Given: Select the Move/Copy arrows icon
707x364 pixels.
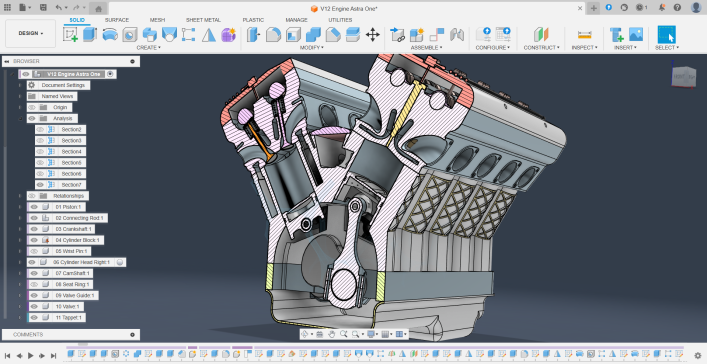Looking at the screenshot, I should (372, 34).
